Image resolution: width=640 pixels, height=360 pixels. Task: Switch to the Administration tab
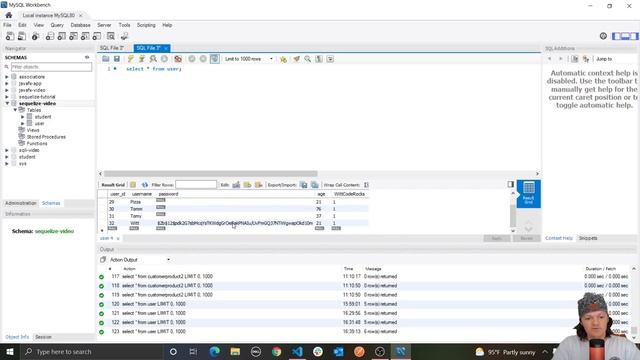pyautogui.click(x=20, y=203)
